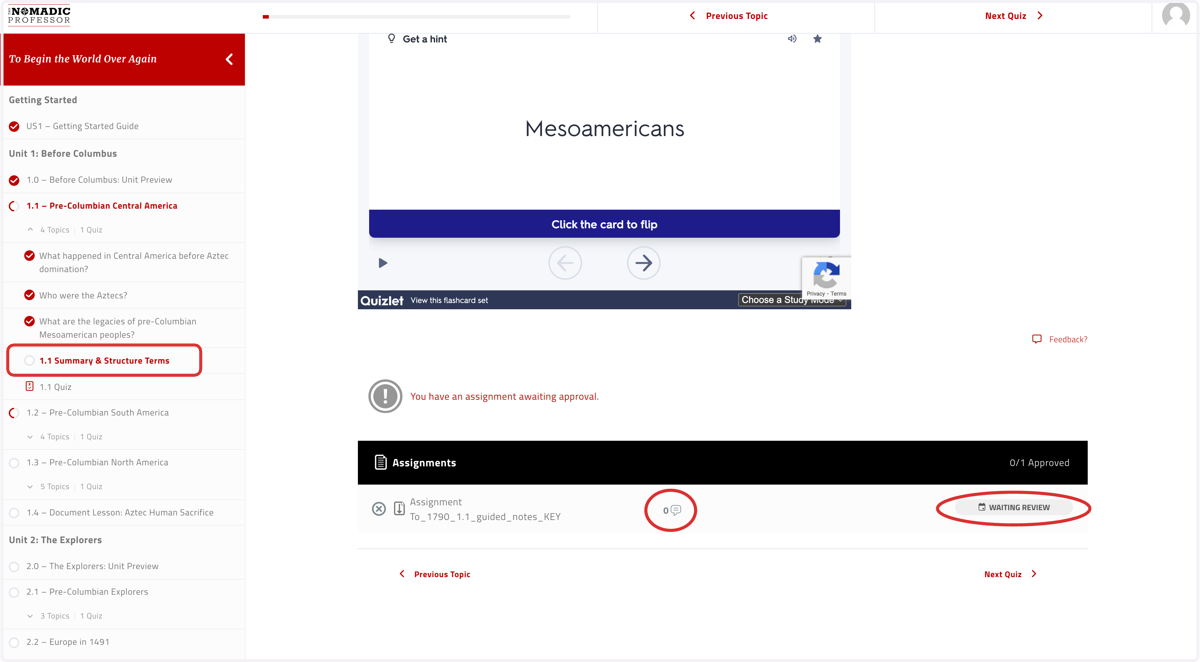Open 2.0 The Explorers: Unit Preview
This screenshot has height=662, width=1200.
[92, 566]
